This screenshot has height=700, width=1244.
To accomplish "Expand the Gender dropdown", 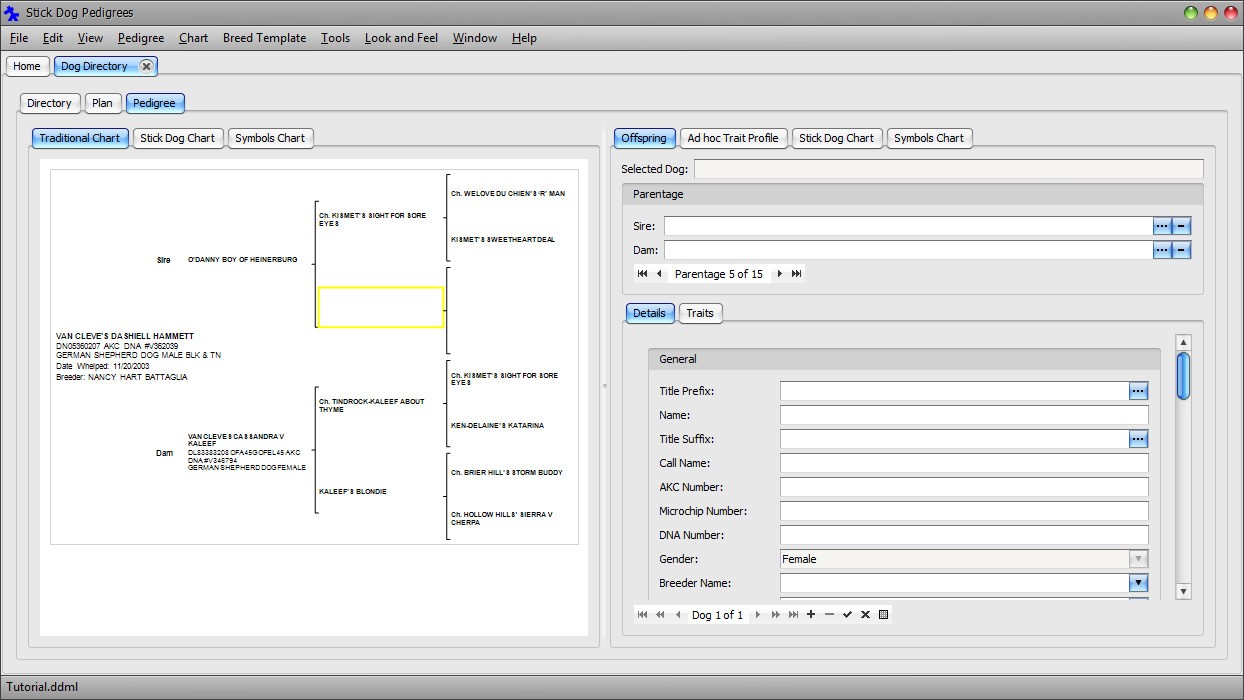I will pos(1138,559).
